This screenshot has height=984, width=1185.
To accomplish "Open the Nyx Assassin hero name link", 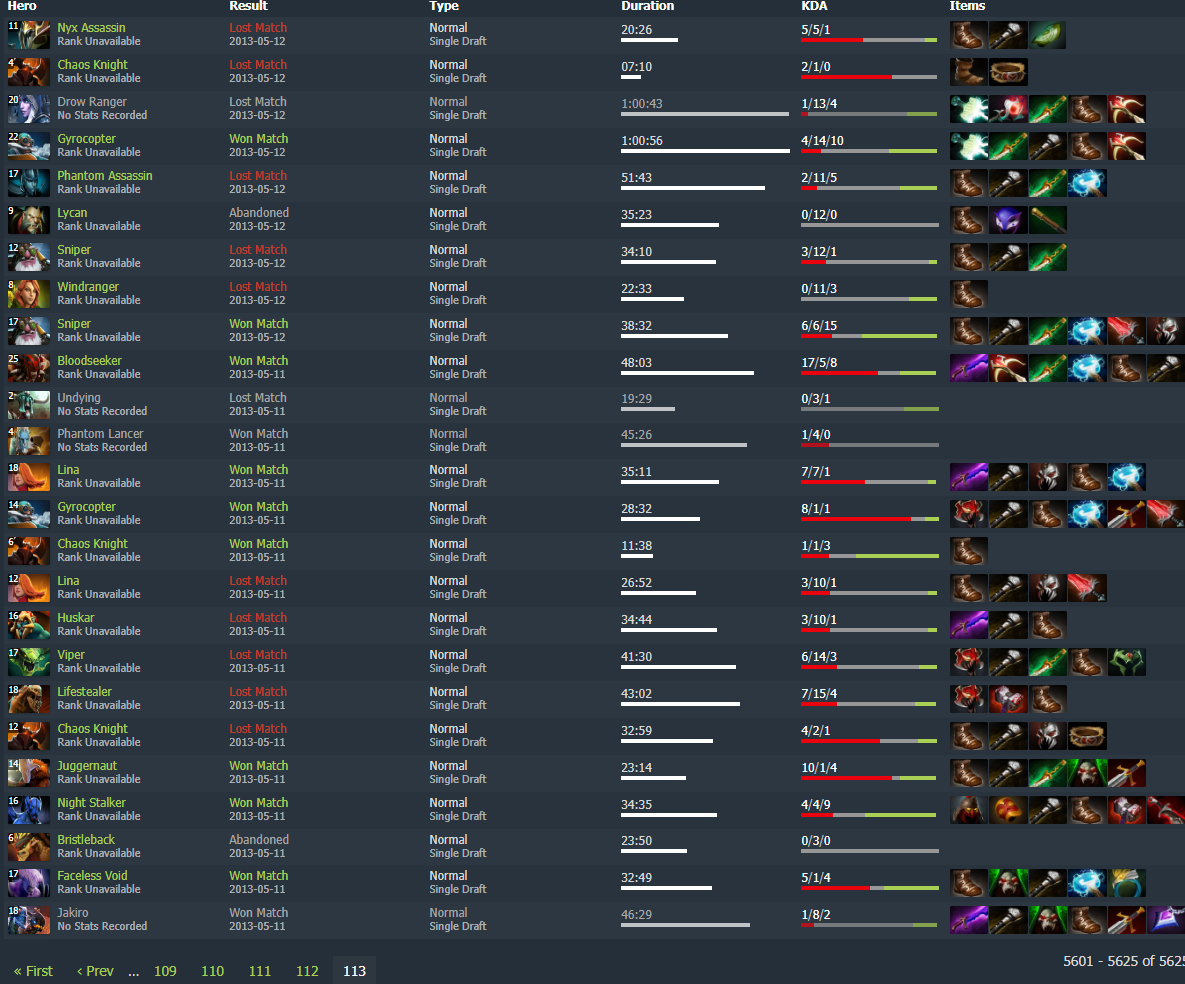I will [91, 28].
